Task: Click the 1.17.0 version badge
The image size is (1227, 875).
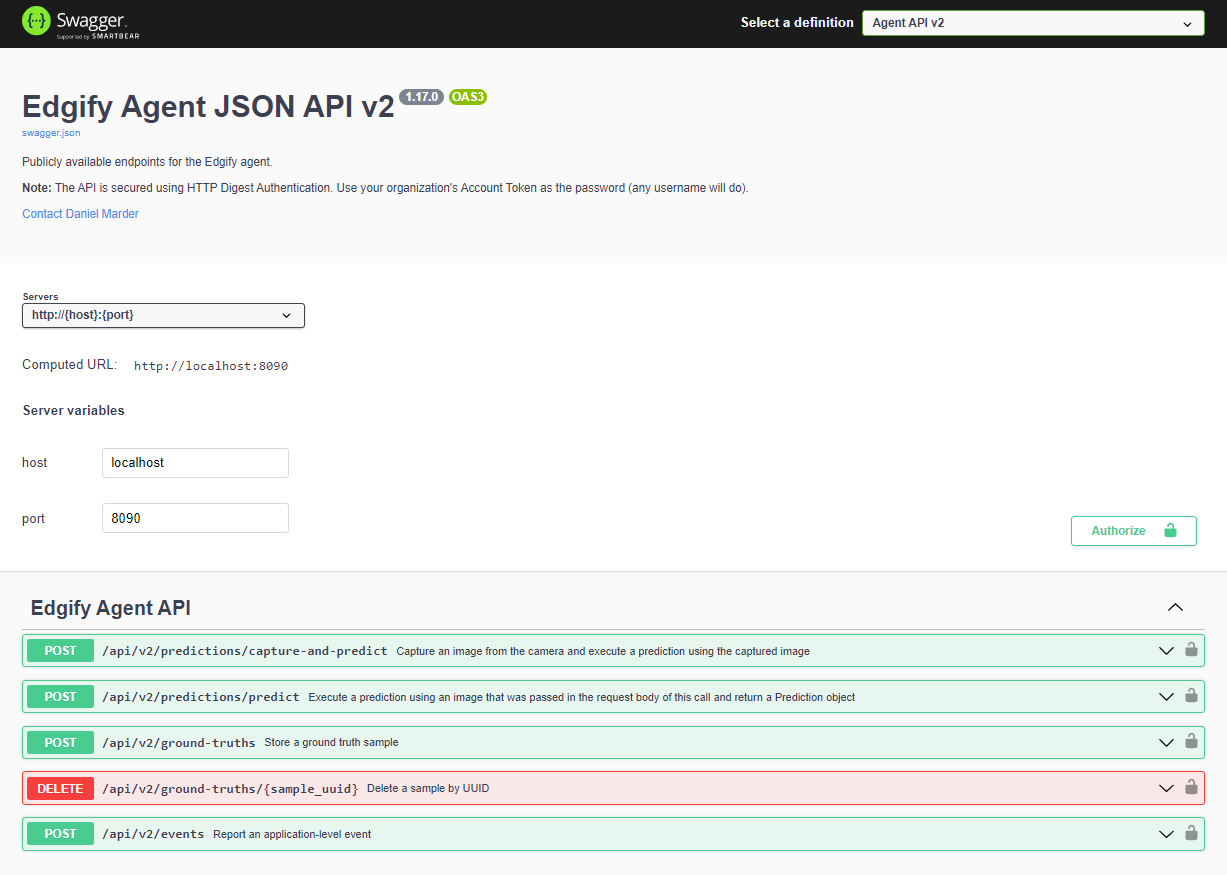Action: tap(421, 97)
